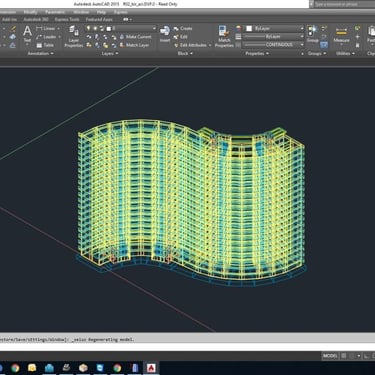375x375 pixels.
Task: Select the Leader annotation tool
Action: (x=47, y=37)
